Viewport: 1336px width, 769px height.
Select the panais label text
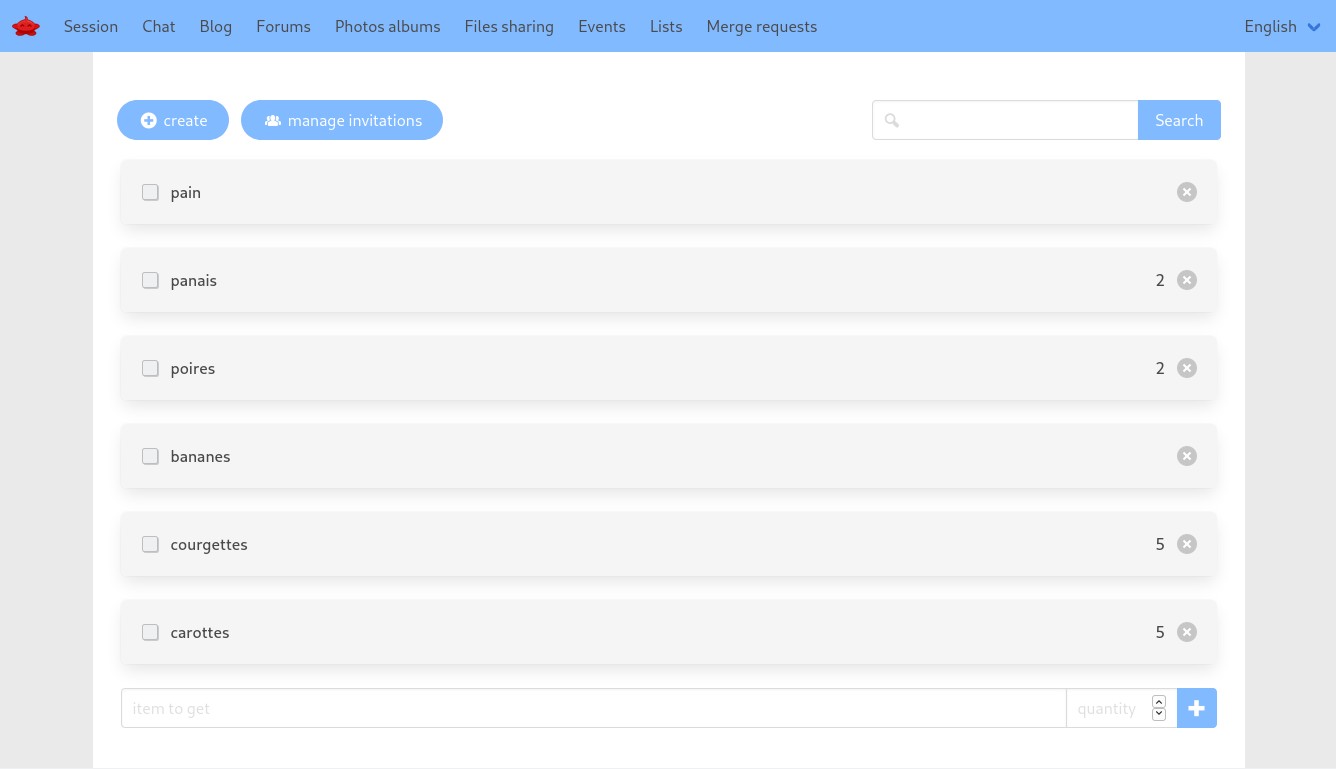[194, 281]
